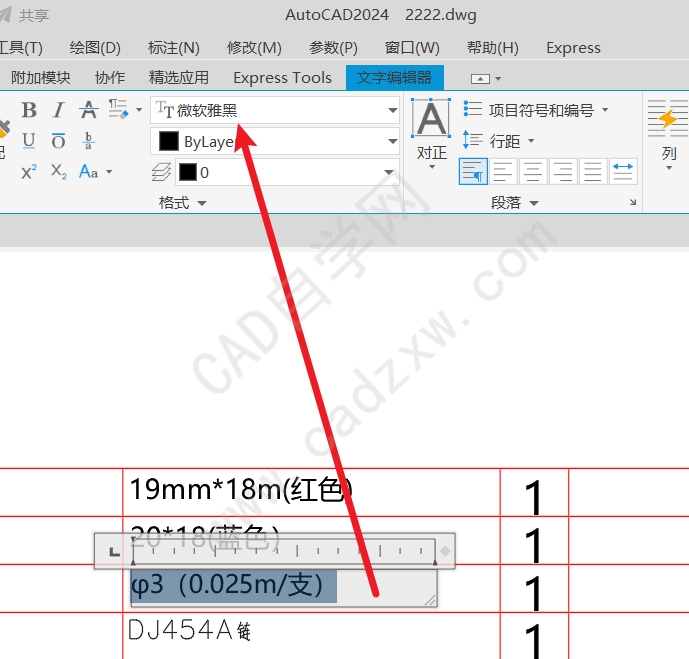The image size is (689, 659).
Task: Switch to the 精选应用 tab
Action: pos(178,78)
